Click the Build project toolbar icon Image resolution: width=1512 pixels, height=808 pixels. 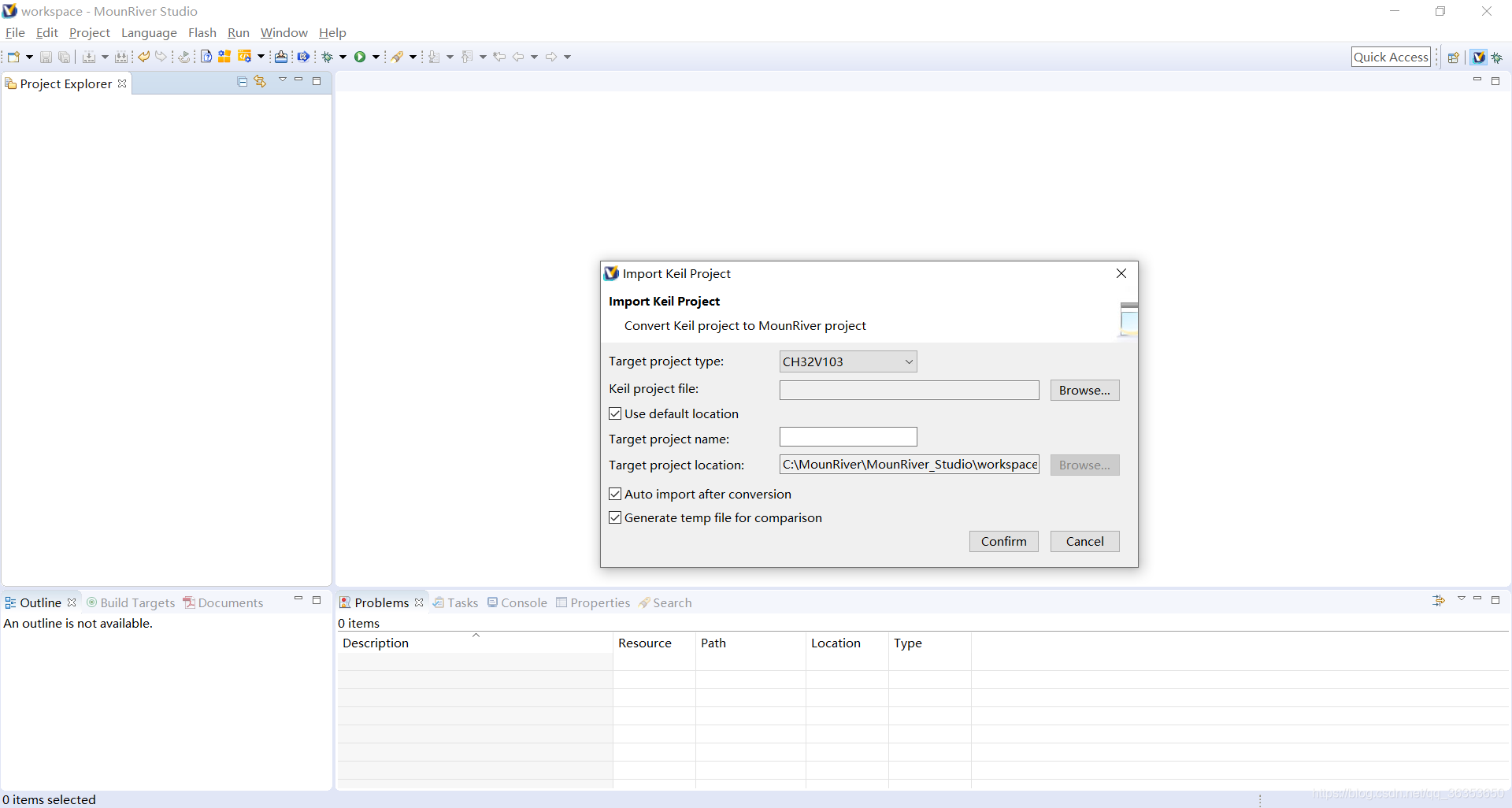tap(89, 57)
